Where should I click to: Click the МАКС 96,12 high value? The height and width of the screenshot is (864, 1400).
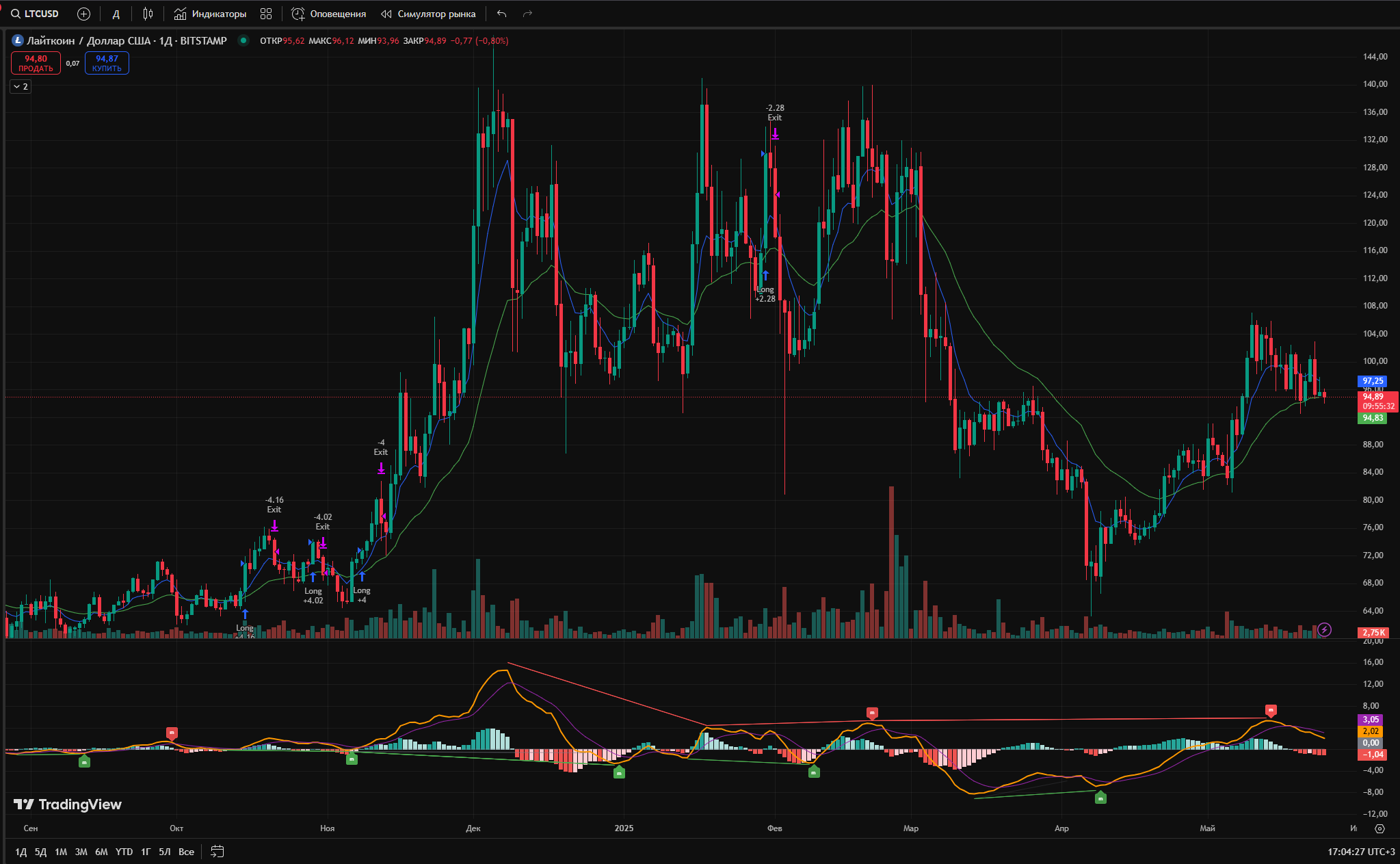tap(331, 41)
